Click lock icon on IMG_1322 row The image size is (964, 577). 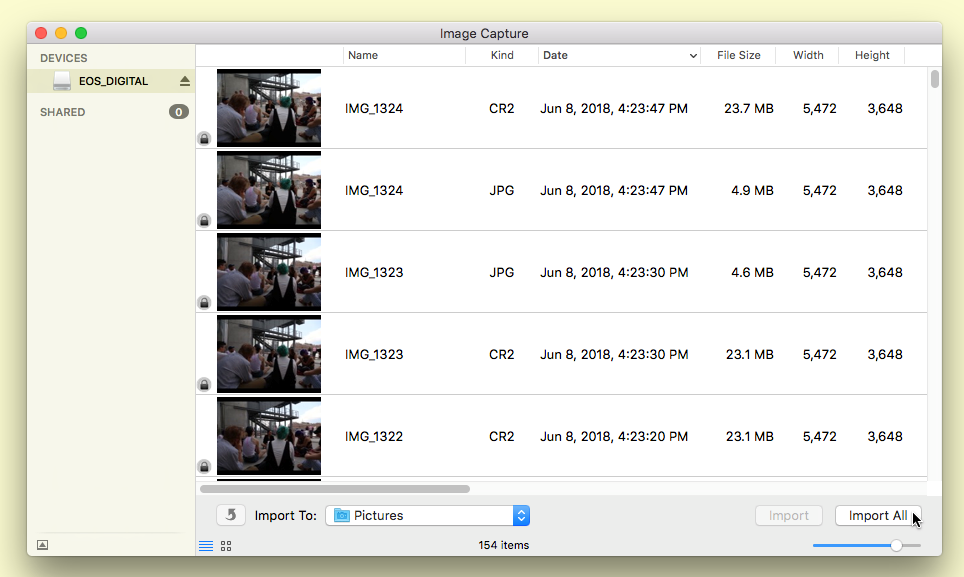point(204,466)
